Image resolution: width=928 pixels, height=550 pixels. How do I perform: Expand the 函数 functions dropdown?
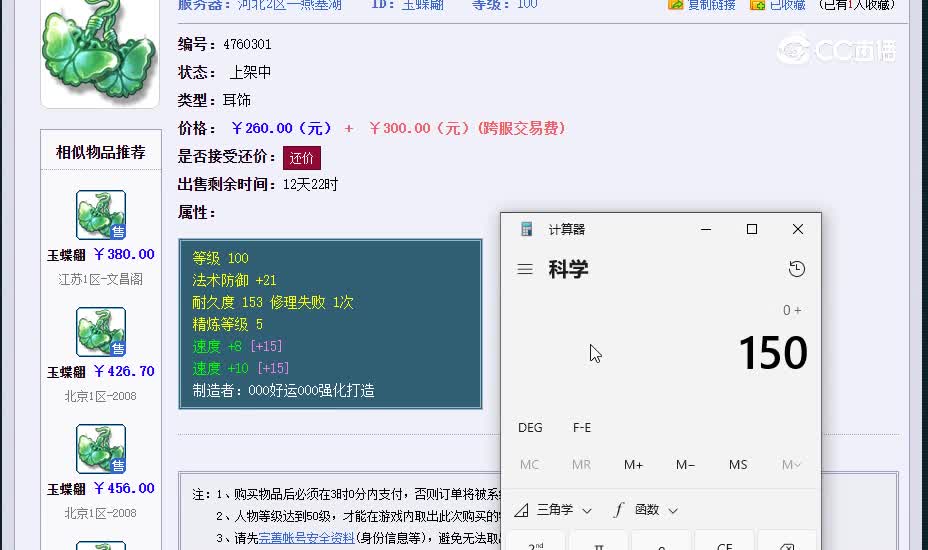646,510
